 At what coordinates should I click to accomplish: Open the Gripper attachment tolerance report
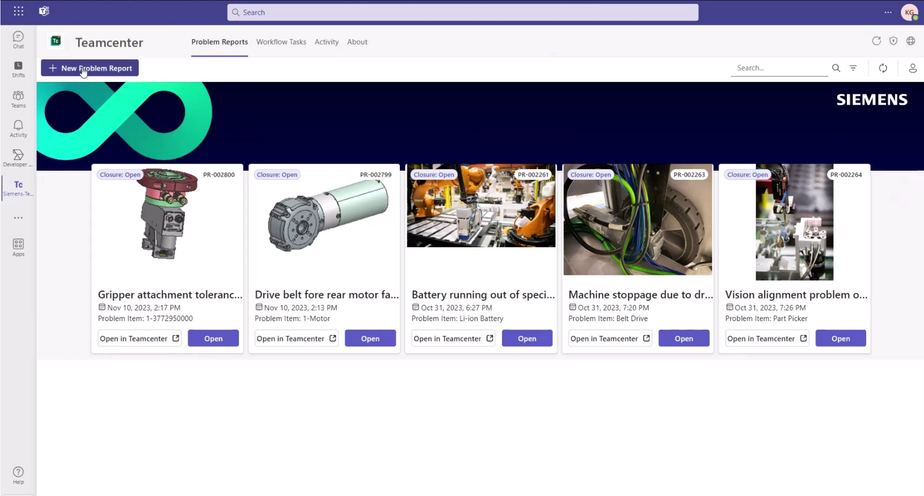pyautogui.click(x=213, y=338)
